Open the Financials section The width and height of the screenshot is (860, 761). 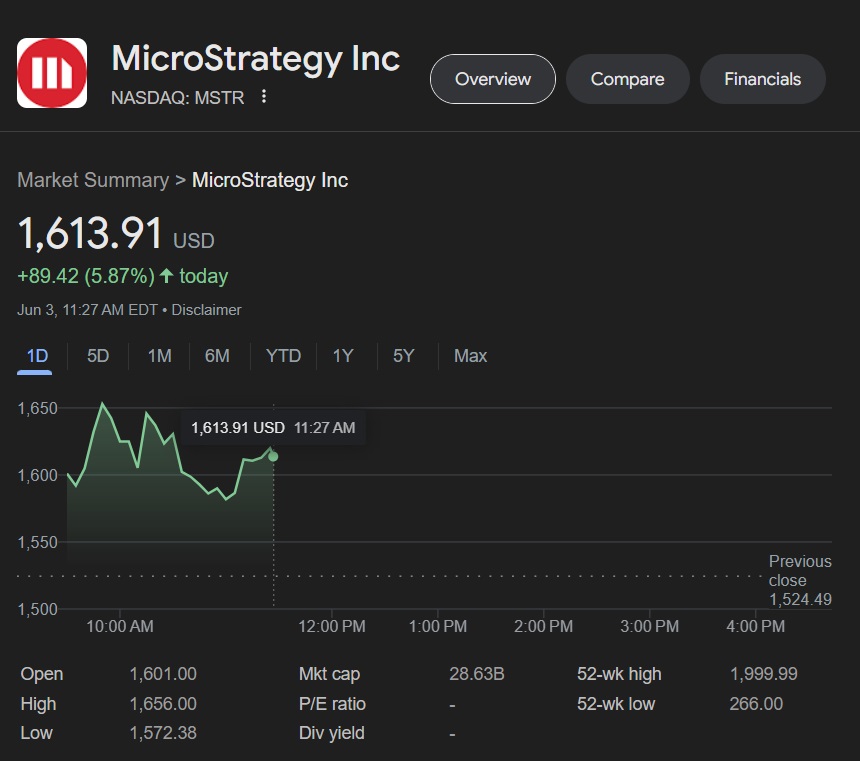[762, 79]
